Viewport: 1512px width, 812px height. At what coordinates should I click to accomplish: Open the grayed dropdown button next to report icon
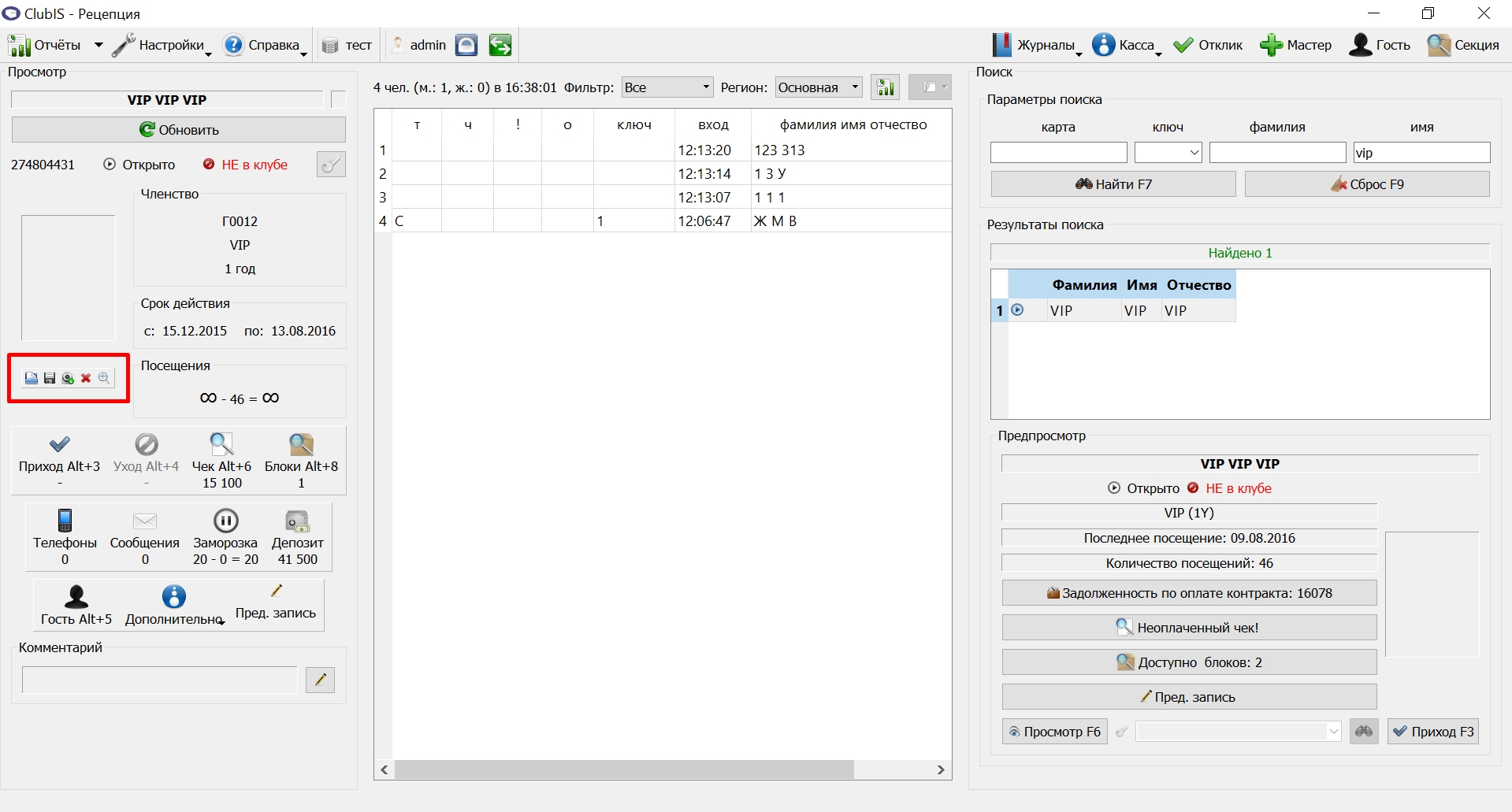[x=930, y=87]
